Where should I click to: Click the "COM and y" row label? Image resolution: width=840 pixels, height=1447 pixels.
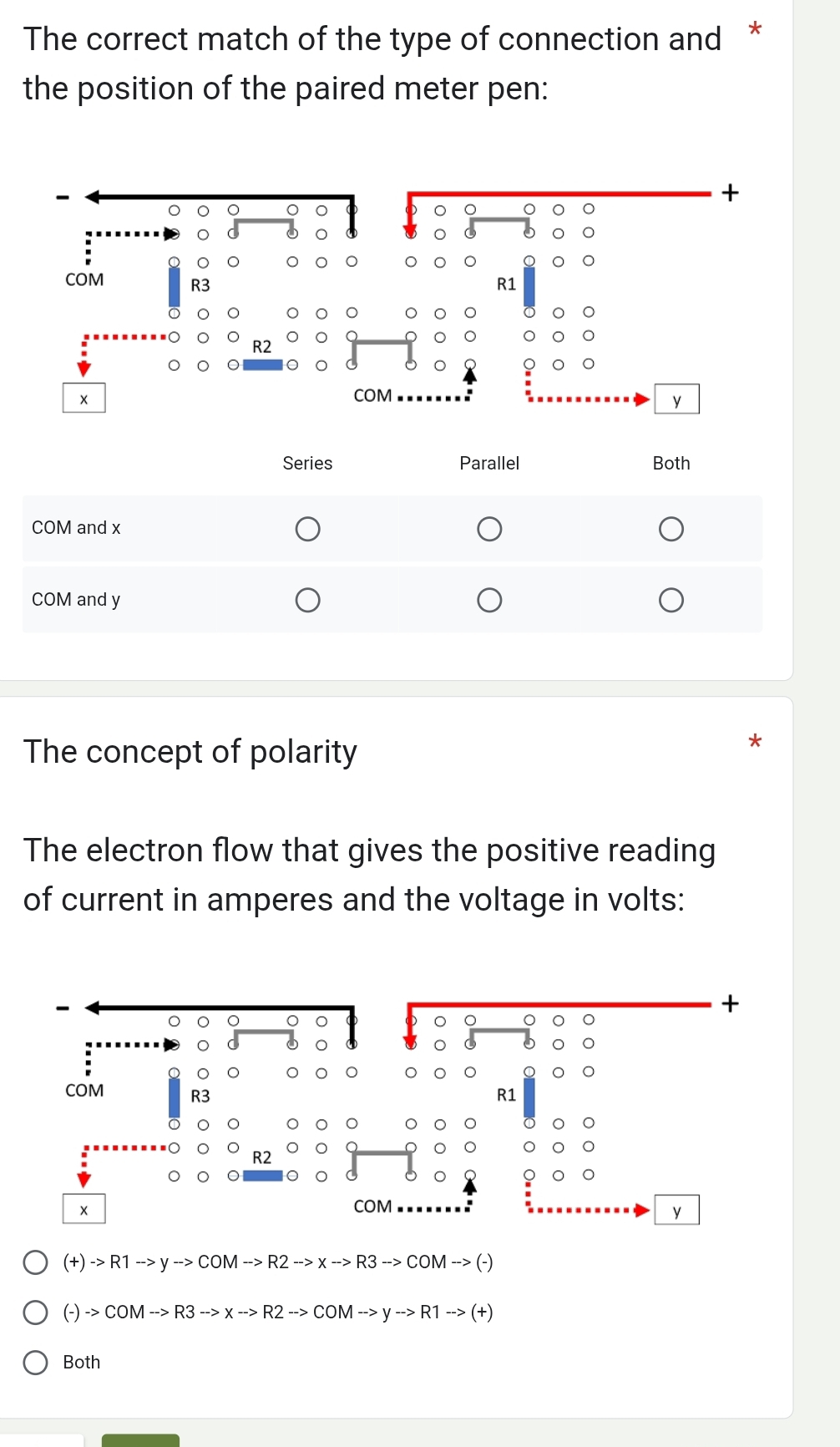(76, 600)
